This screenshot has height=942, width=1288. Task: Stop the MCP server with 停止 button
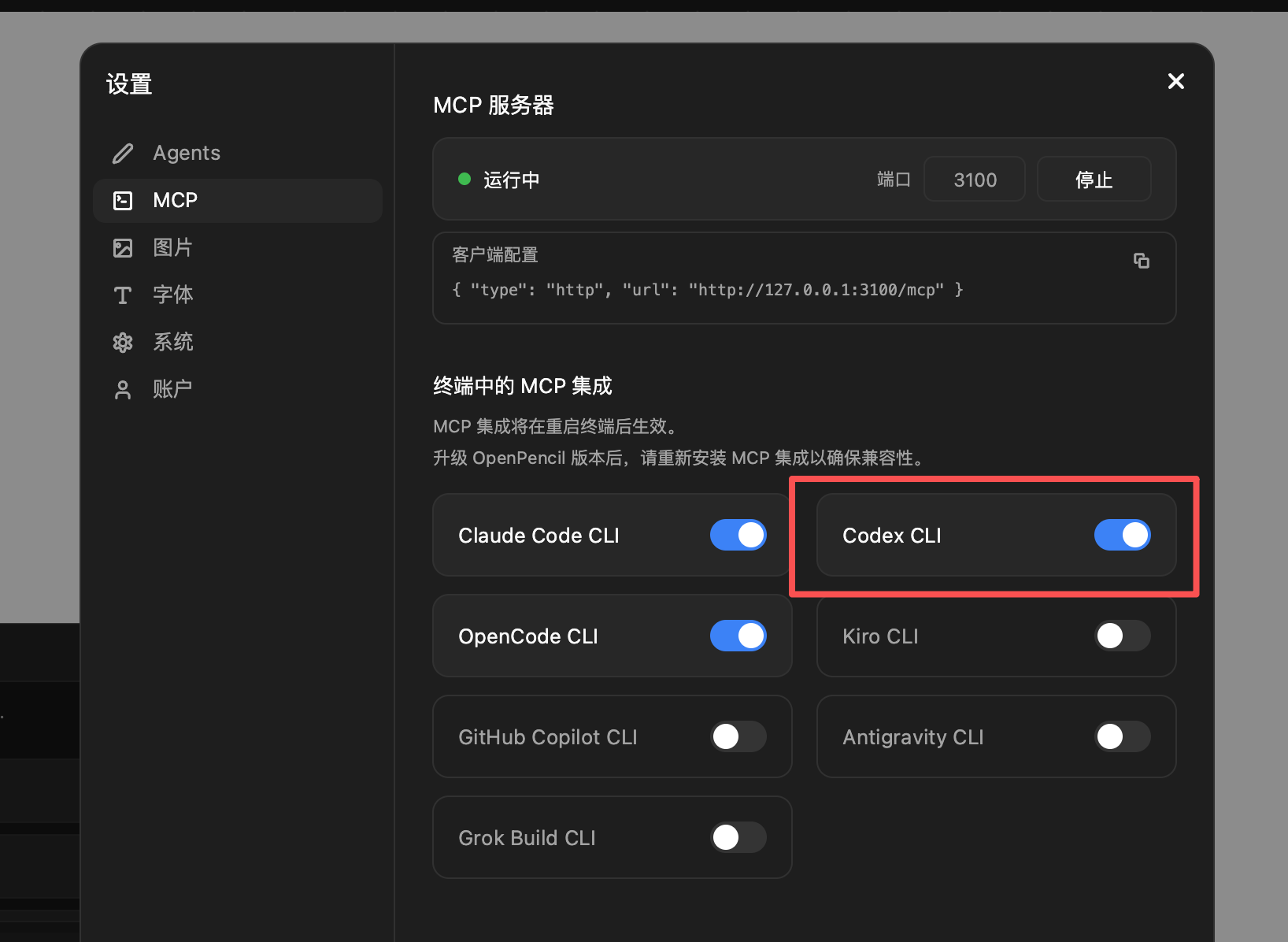1094,179
